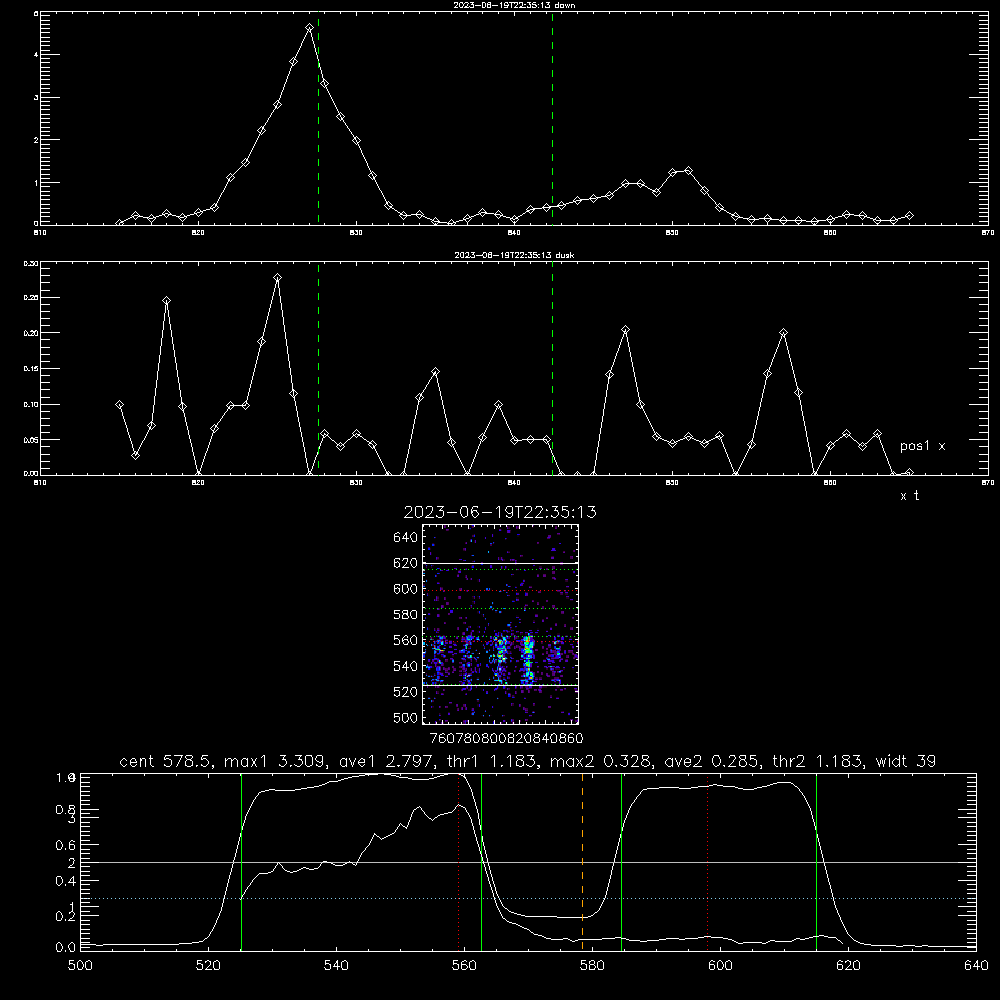1000x1000 pixels.
Task: Click the green vertical line at 525 in the bottom plot
Action: click(241, 861)
